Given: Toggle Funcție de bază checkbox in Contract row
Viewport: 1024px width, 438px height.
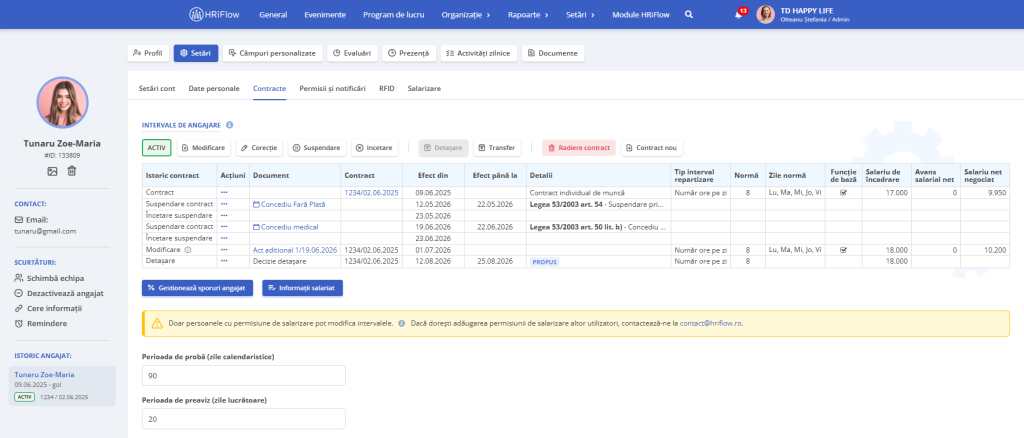Looking at the screenshot, I should click(843, 193).
